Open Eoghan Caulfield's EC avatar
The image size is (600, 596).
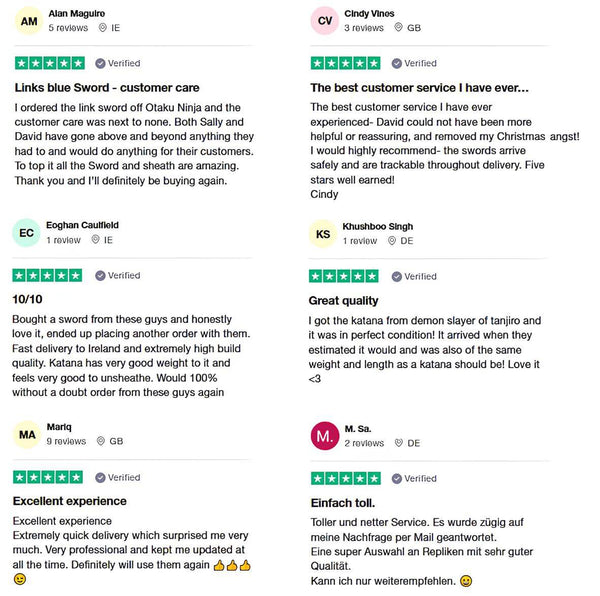click(x=27, y=233)
